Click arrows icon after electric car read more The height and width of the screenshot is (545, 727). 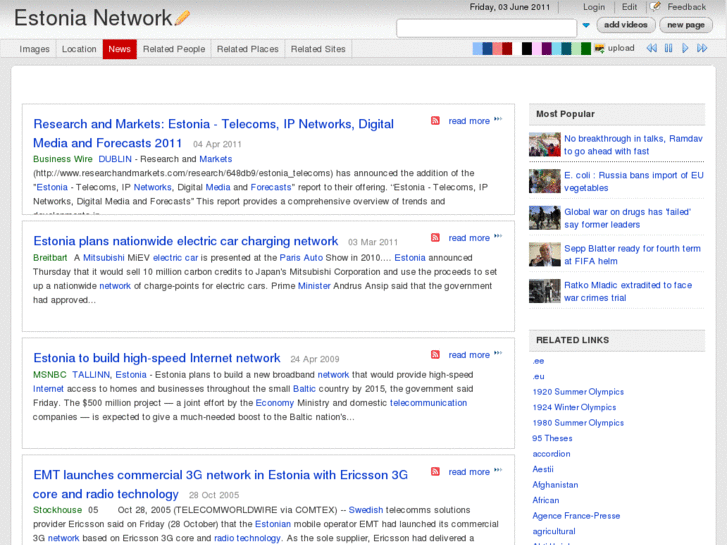click(x=498, y=236)
